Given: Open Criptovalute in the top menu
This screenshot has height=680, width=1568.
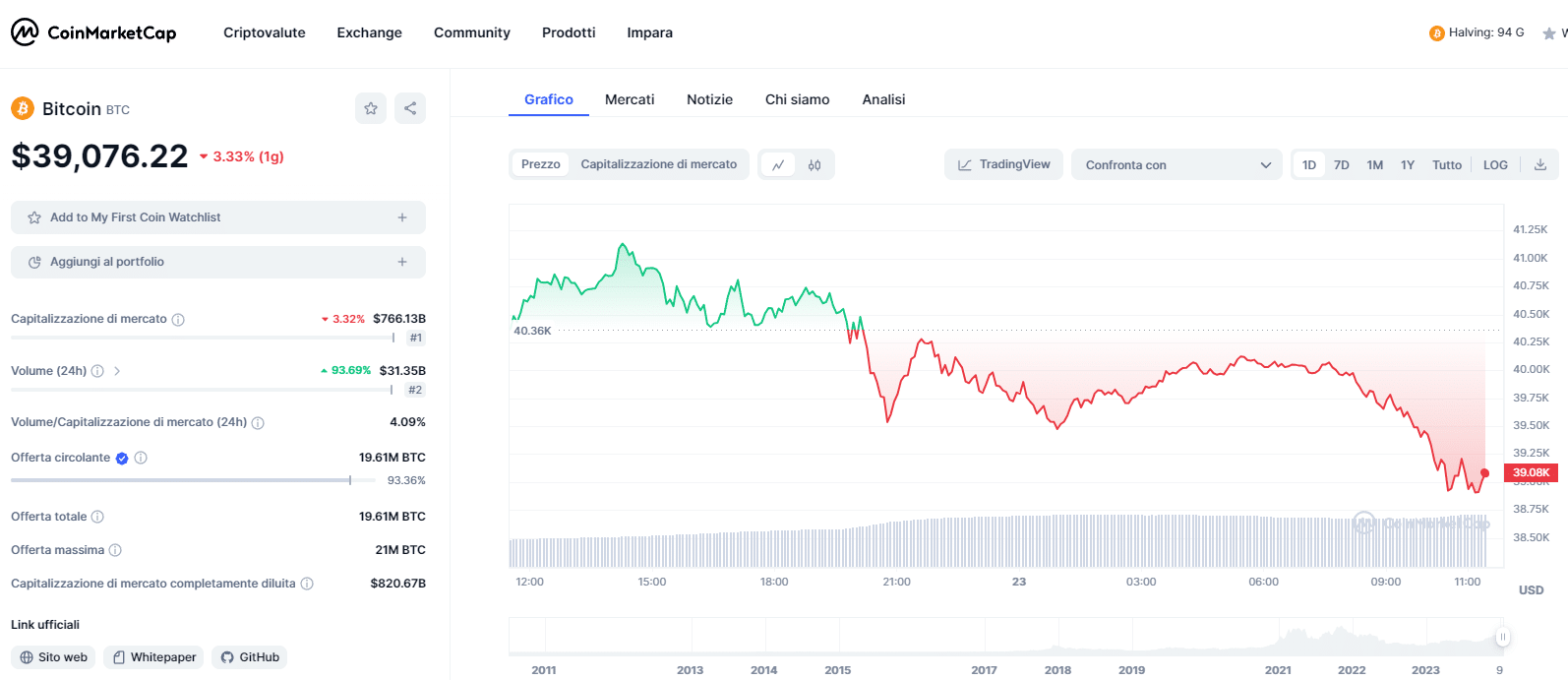Looking at the screenshot, I should click(x=264, y=32).
